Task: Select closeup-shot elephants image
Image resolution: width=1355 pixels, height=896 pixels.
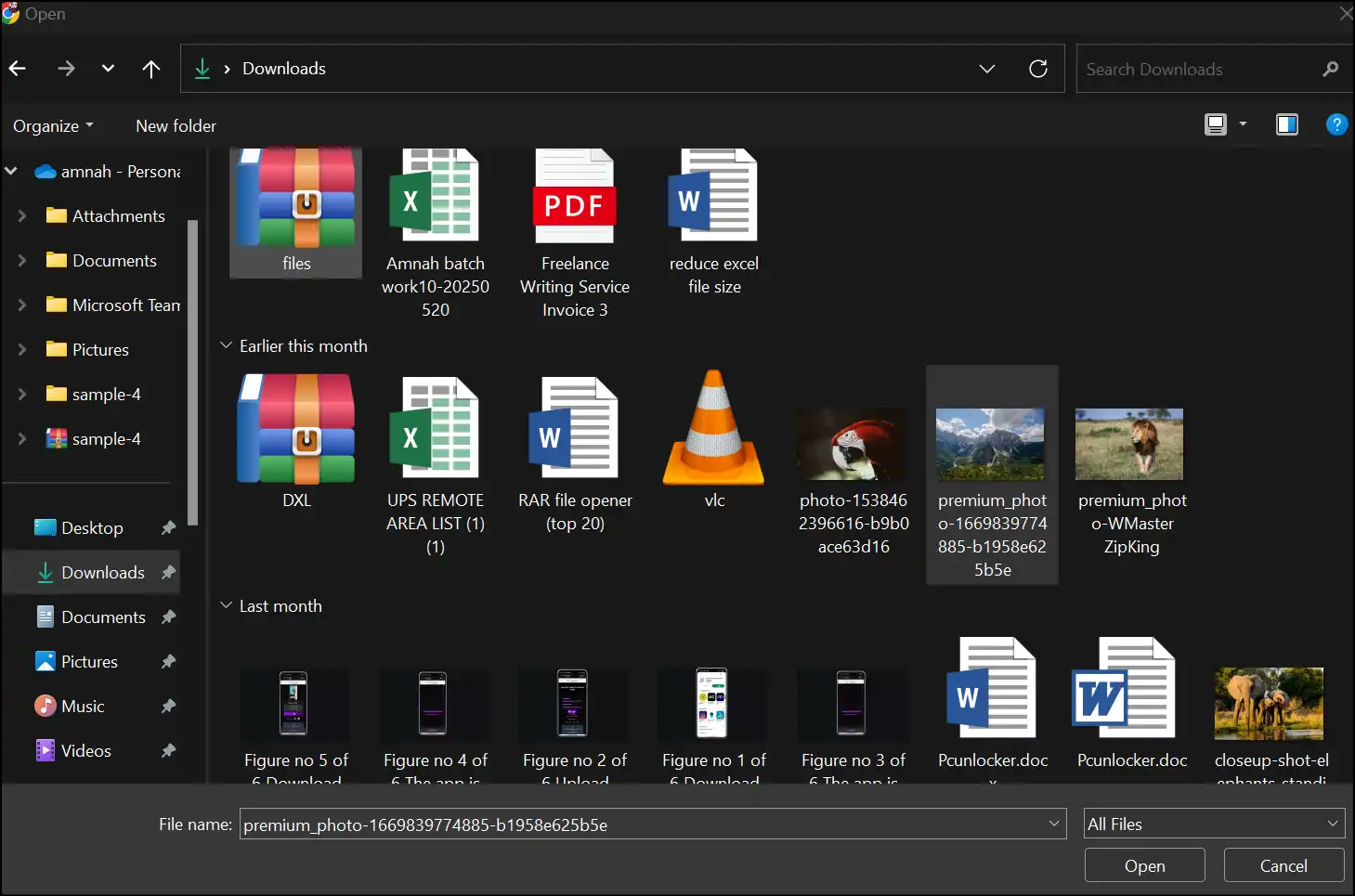Action: pyautogui.click(x=1270, y=724)
